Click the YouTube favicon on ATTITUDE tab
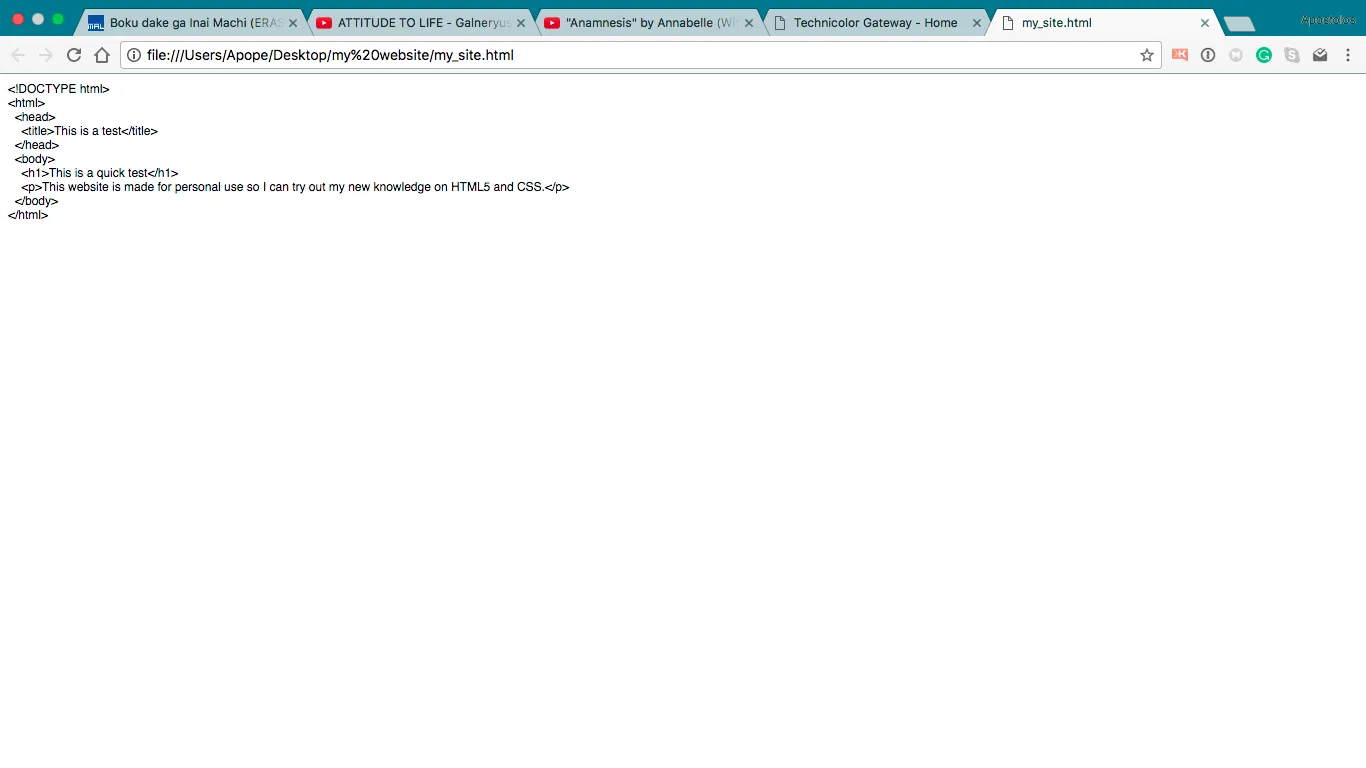 click(324, 23)
